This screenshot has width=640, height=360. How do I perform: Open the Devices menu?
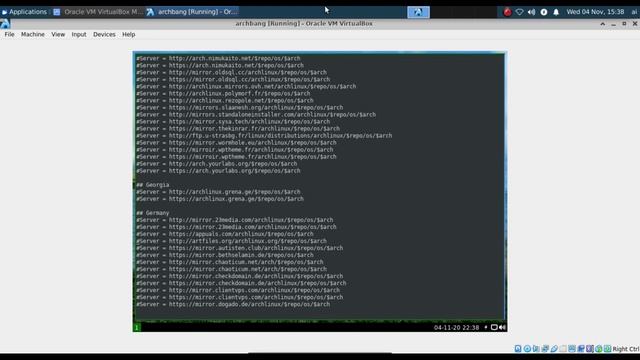[x=104, y=34]
